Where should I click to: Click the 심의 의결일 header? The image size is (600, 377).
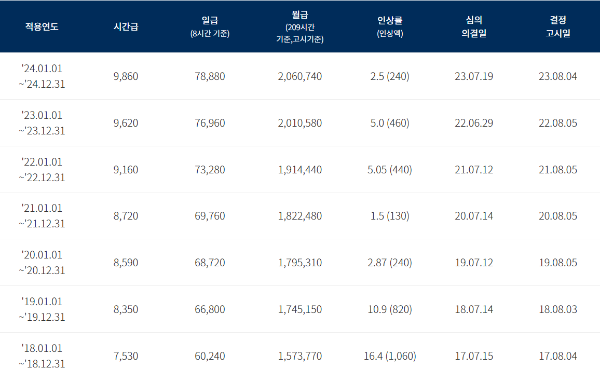click(x=474, y=27)
